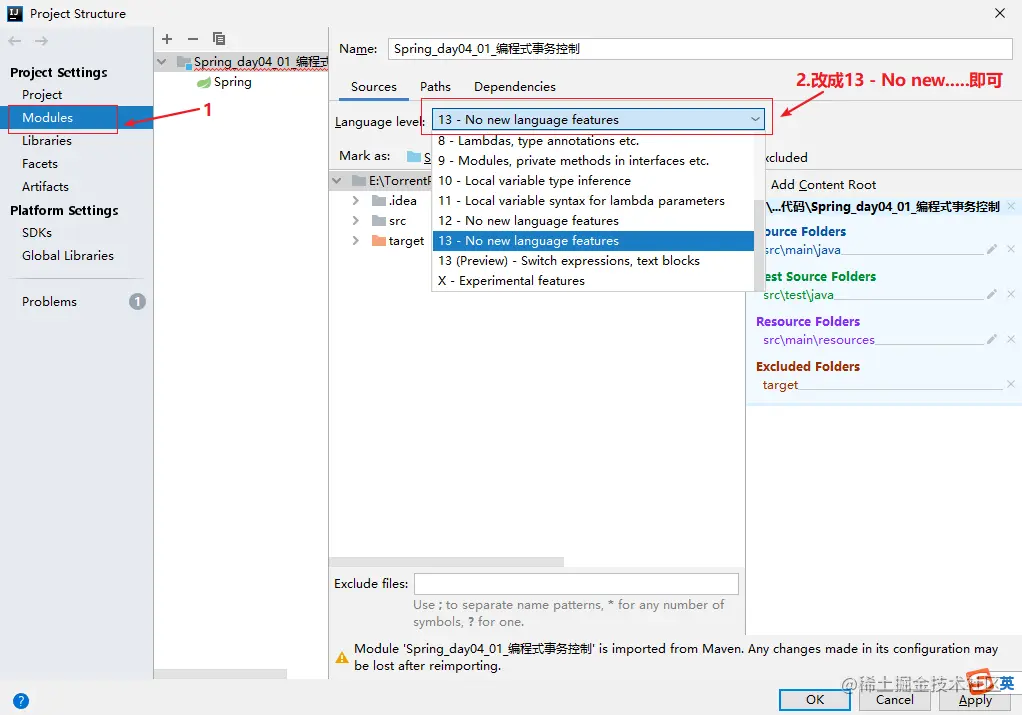Select src\main\resources folder entry
Image resolution: width=1022 pixels, height=715 pixels.
(819, 340)
